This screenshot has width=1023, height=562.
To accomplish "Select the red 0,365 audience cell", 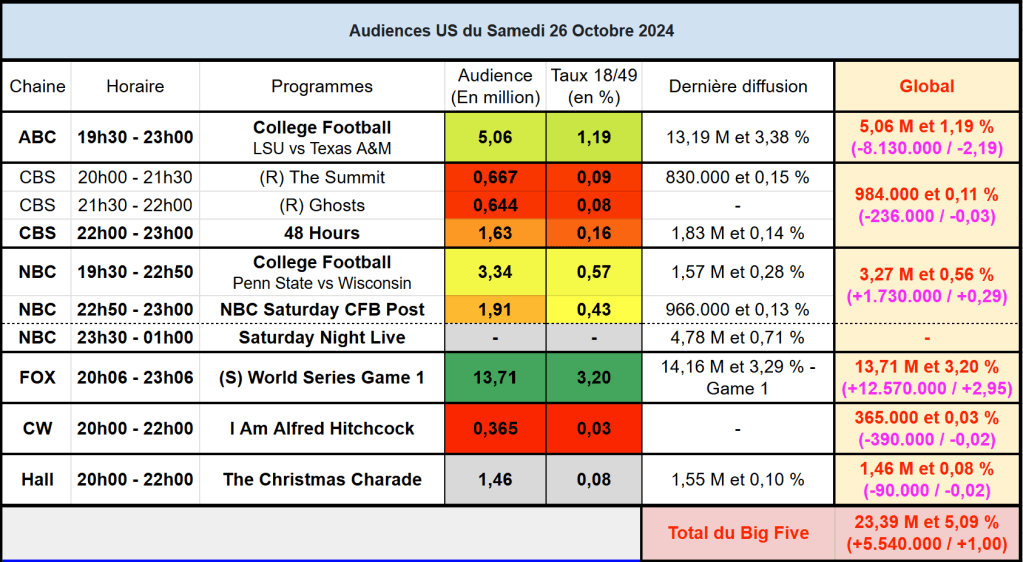I will (x=495, y=429).
